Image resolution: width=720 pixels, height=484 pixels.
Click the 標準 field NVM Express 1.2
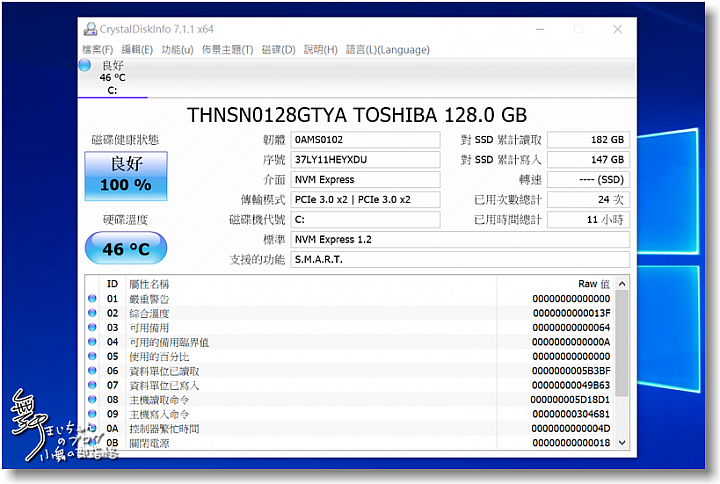[460, 240]
